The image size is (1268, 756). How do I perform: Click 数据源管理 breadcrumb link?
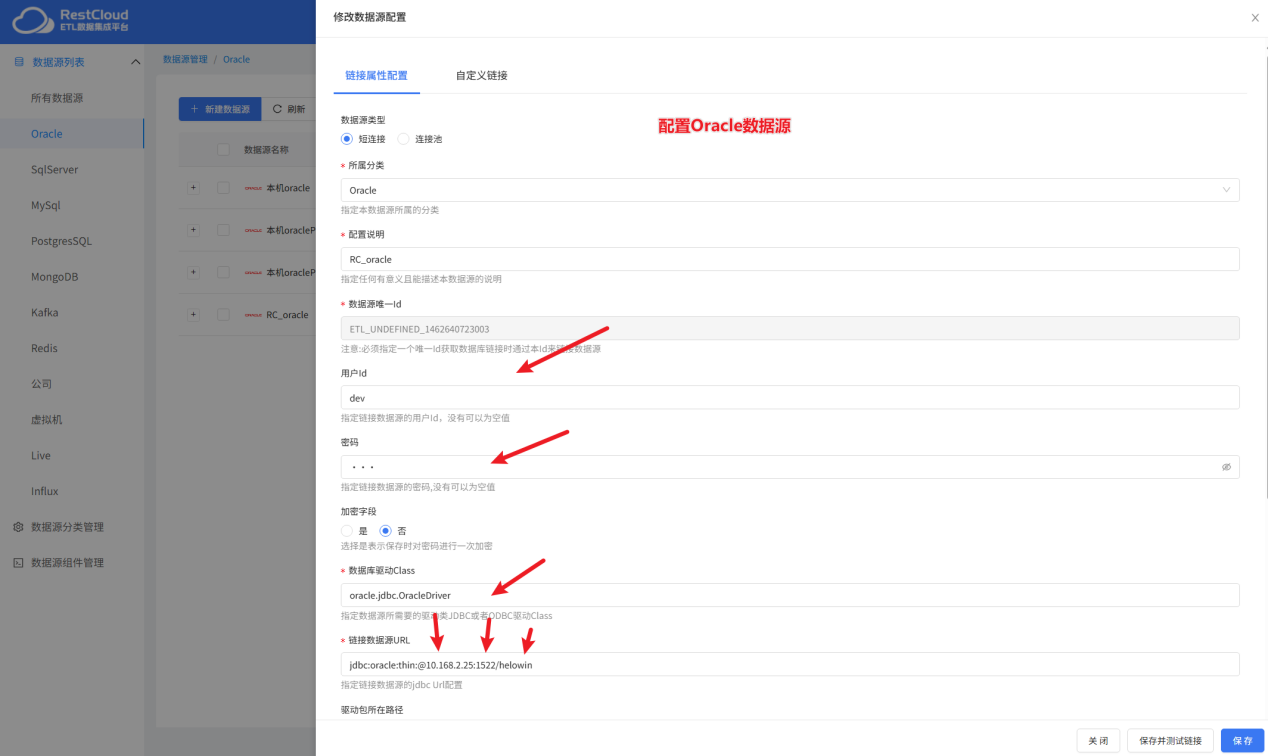[185, 60]
